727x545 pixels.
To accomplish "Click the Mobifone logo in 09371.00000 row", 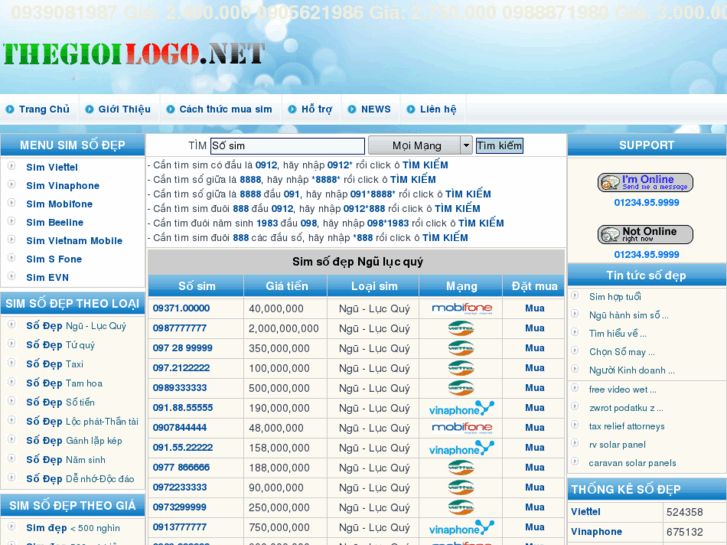I will point(462,308).
